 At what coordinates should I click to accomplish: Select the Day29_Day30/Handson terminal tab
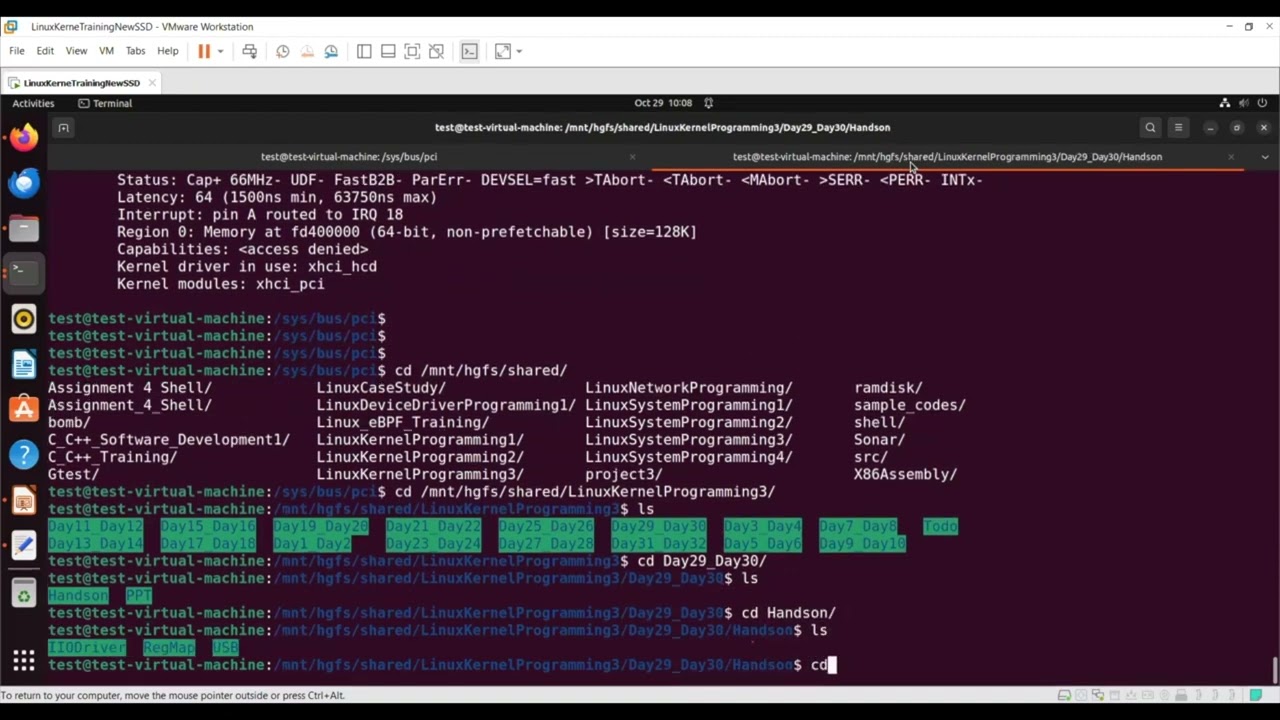tap(947, 157)
